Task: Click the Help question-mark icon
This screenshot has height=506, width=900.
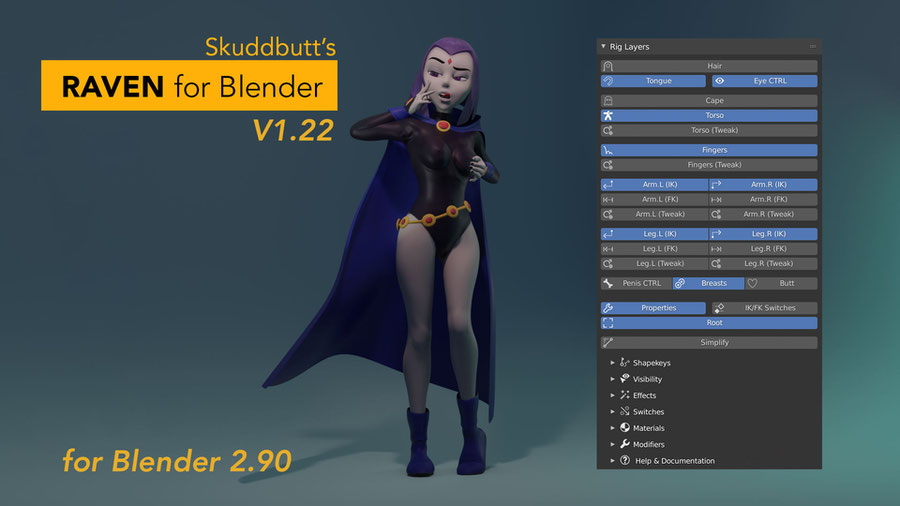Action: click(x=624, y=460)
